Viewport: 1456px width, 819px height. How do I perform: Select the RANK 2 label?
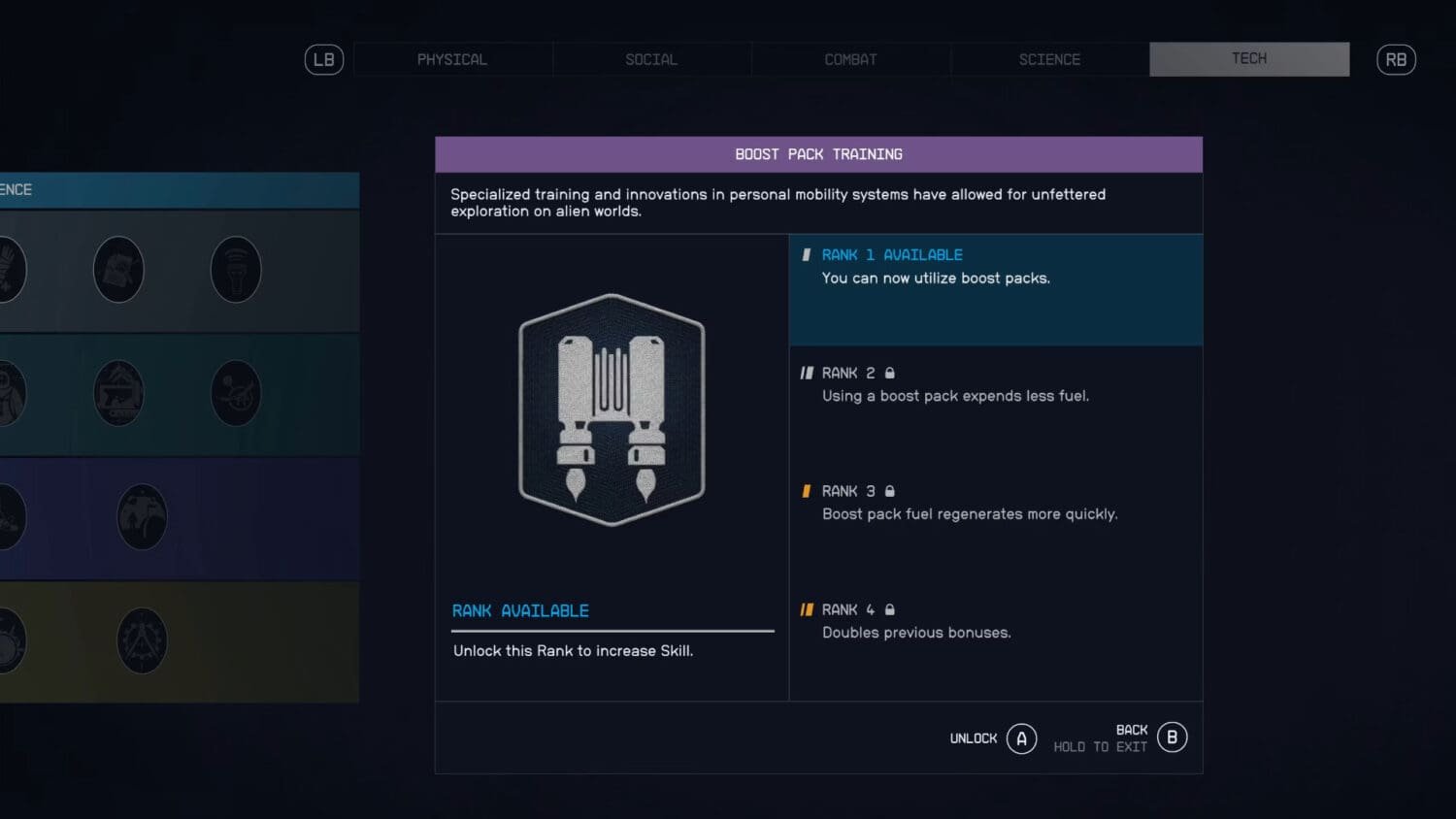click(x=848, y=373)
